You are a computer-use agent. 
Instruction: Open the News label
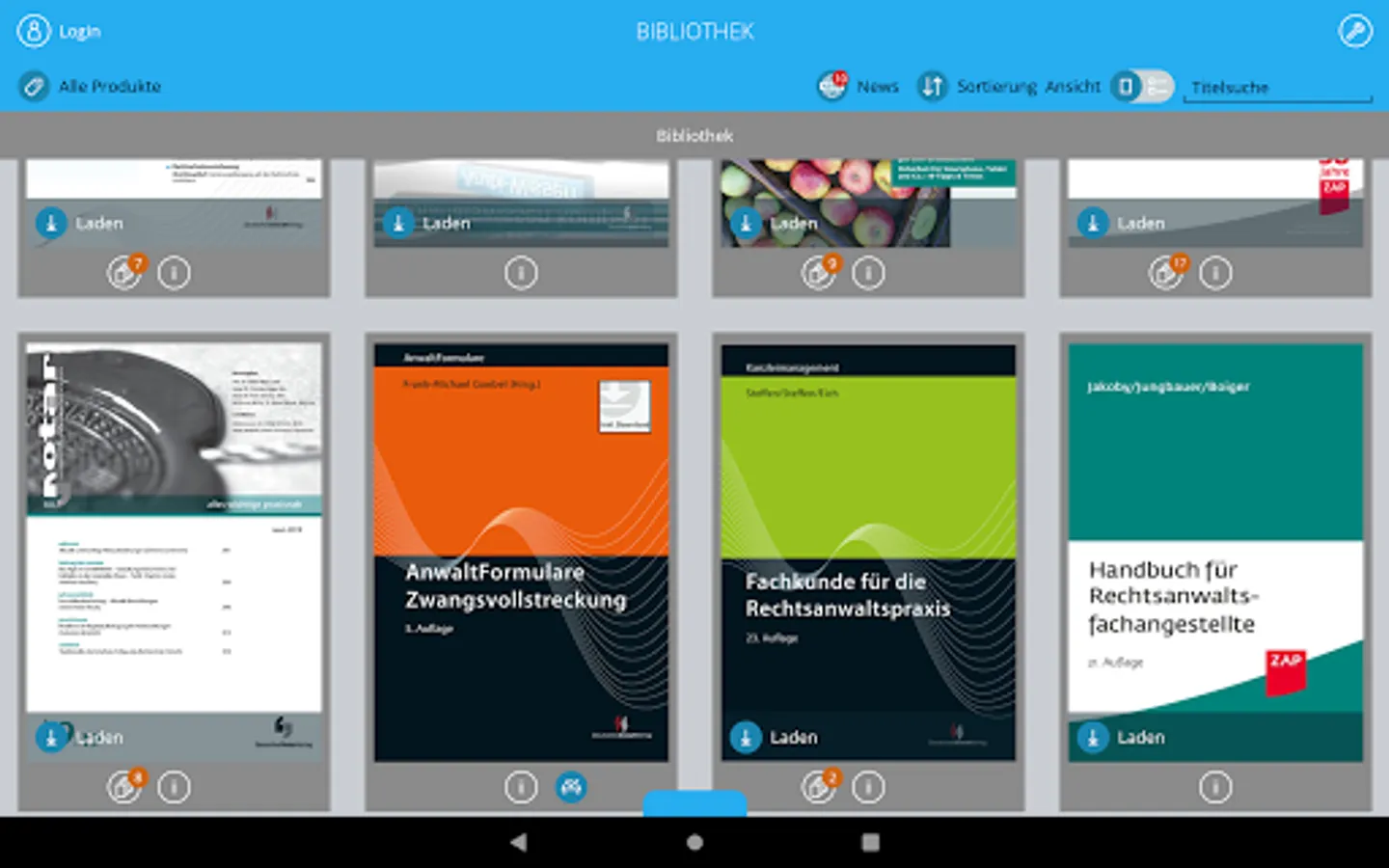[x=878, y=87]
